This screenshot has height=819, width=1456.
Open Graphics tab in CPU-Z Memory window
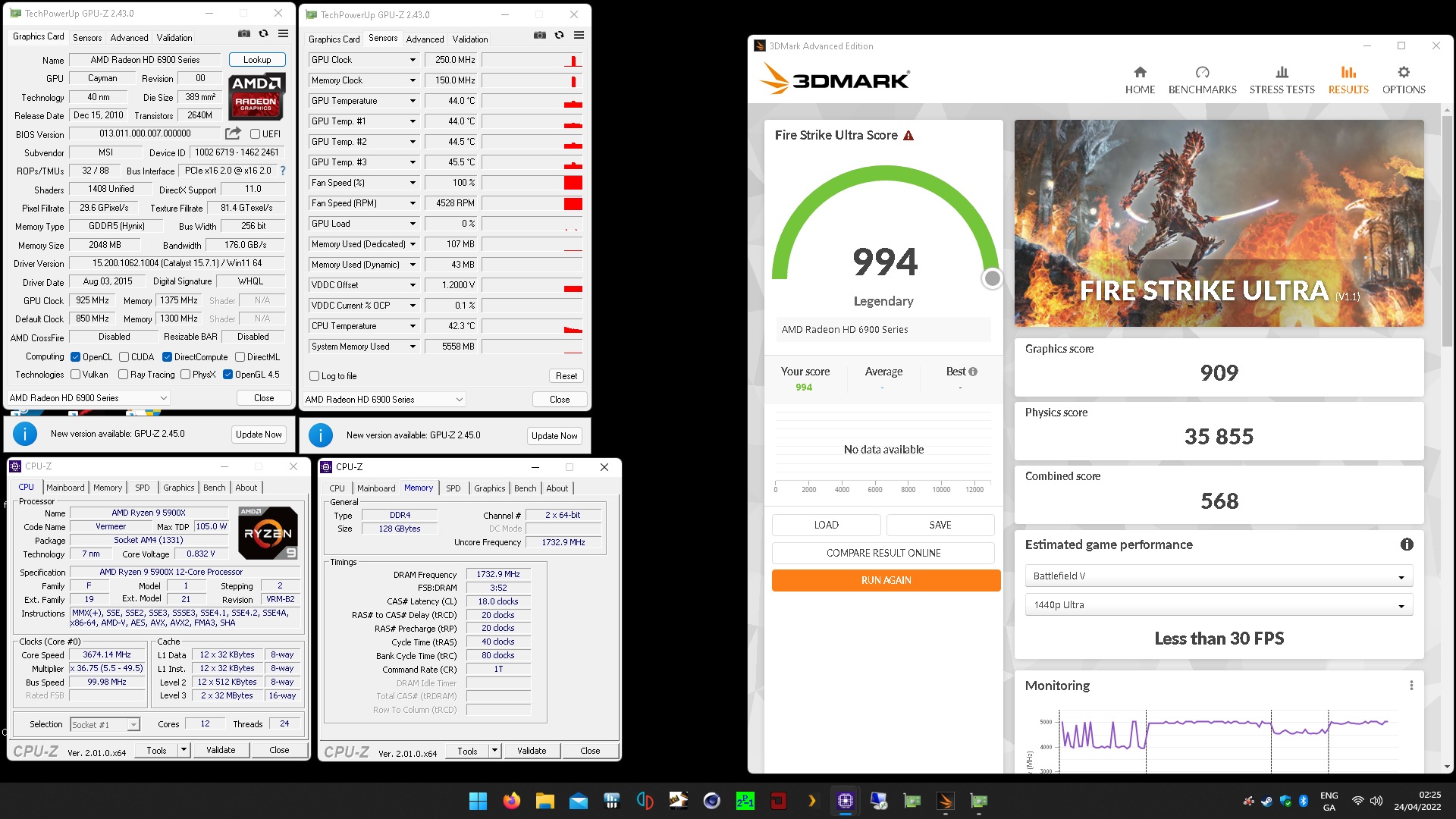point(489,488)
